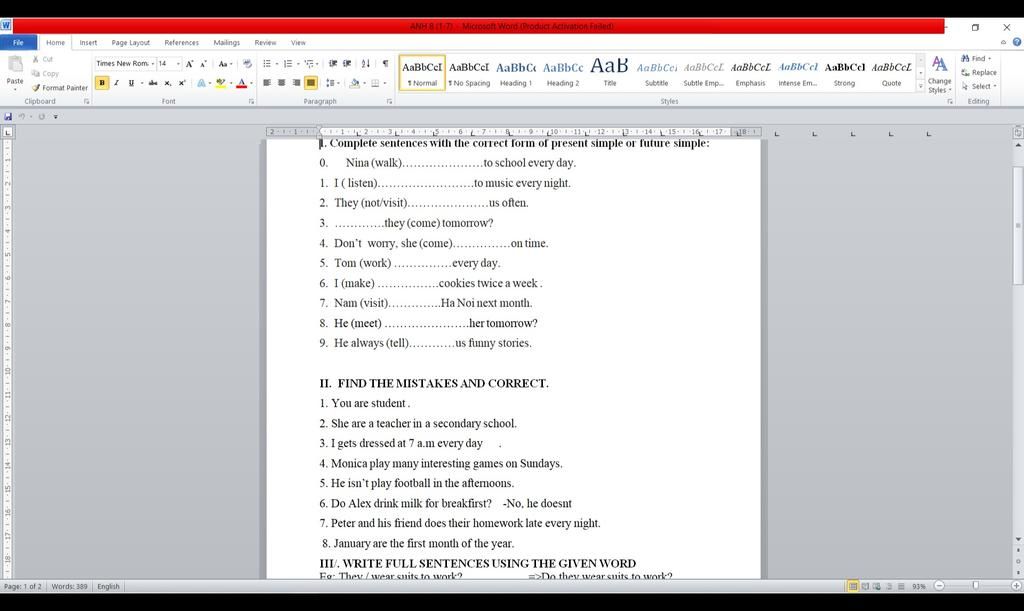This screenshot has width=1024, height=611.
Task: Open the Font name dropdown
Action: point(153,63)
